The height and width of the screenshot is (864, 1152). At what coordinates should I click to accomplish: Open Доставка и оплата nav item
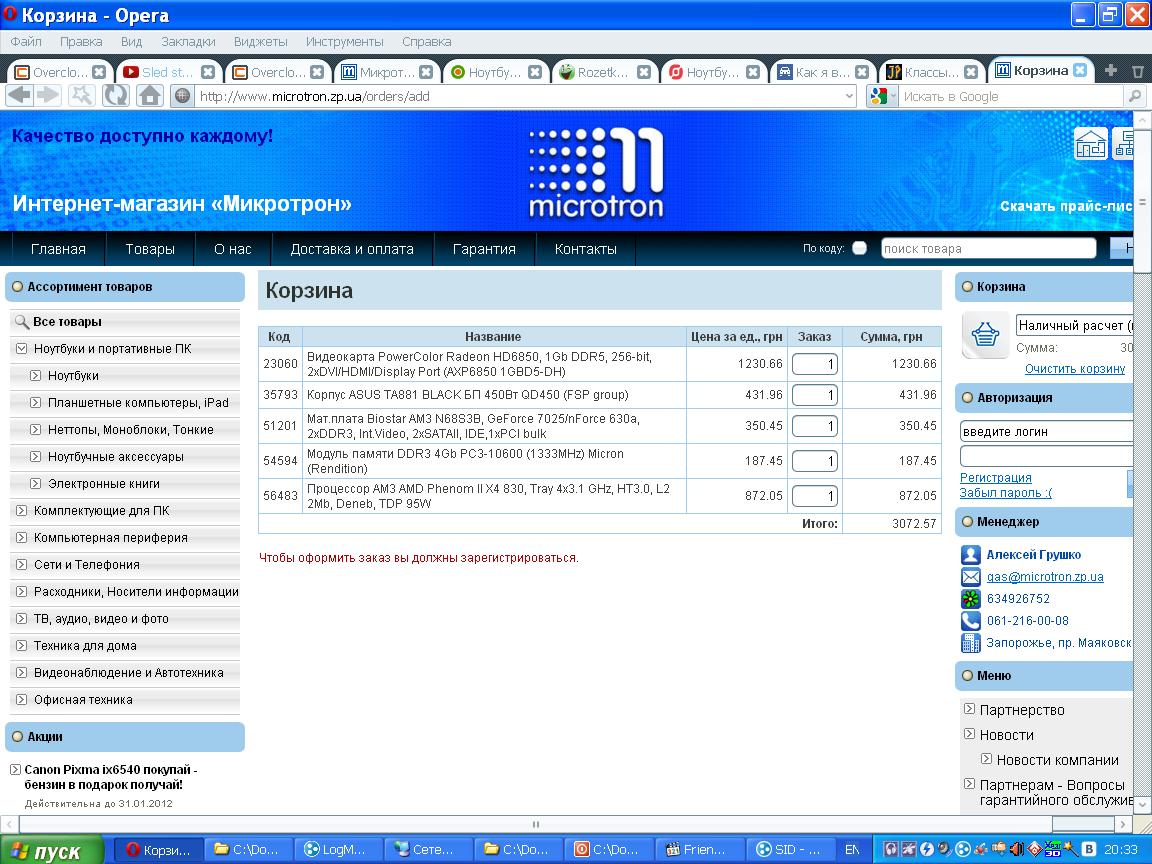point(352,249)
